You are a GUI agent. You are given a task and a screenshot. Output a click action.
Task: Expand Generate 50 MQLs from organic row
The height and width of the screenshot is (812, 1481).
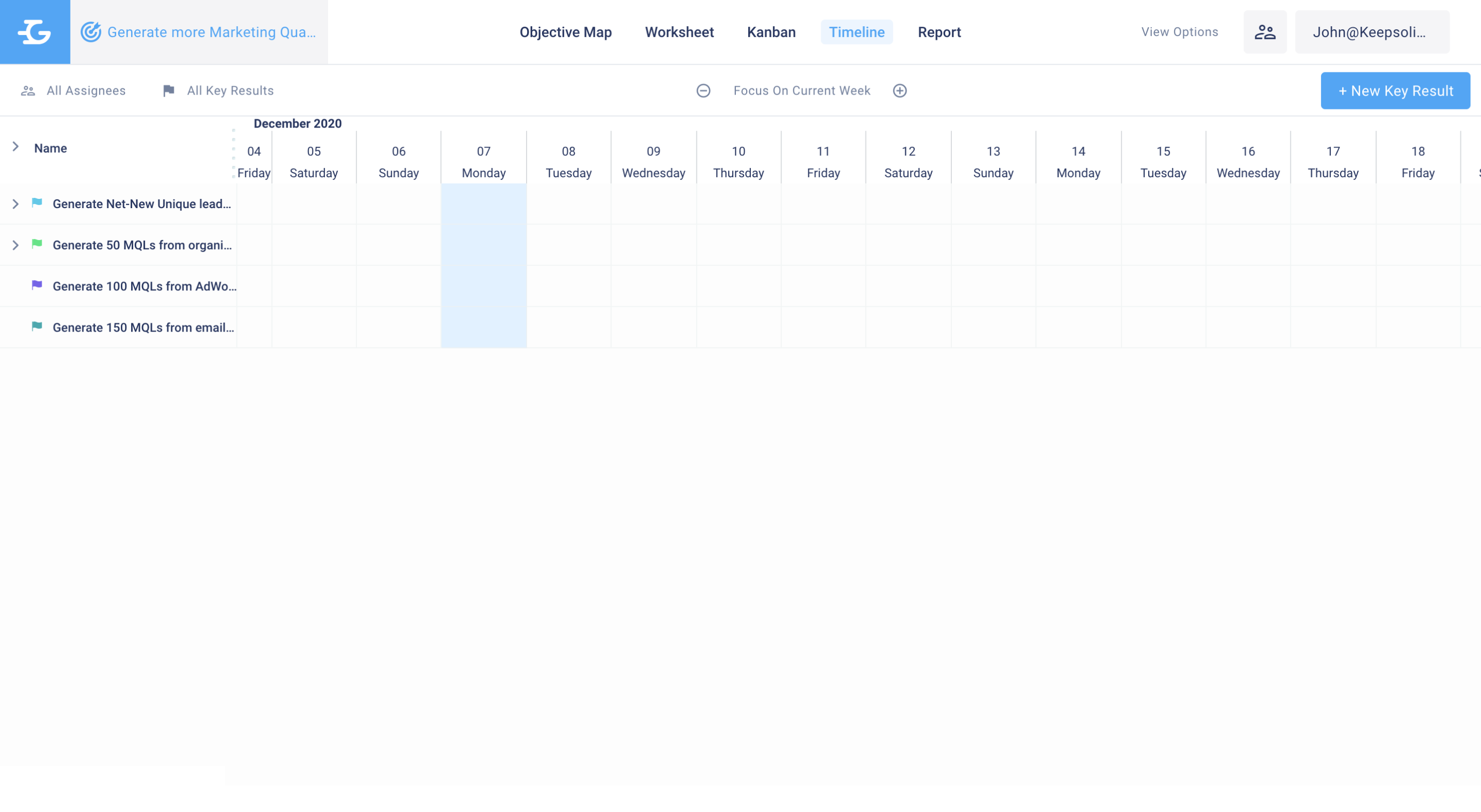[16, 245]
